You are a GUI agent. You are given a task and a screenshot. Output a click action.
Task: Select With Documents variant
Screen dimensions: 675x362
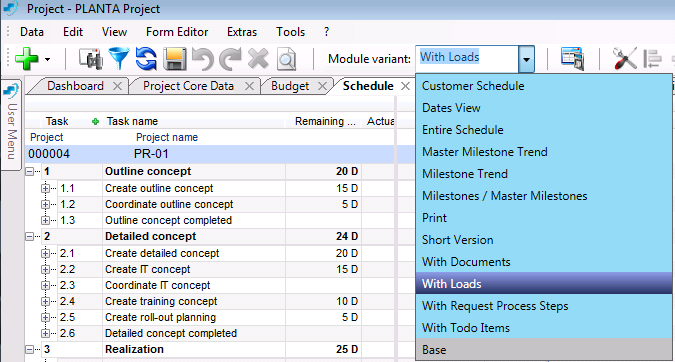[x=544, y=261]
